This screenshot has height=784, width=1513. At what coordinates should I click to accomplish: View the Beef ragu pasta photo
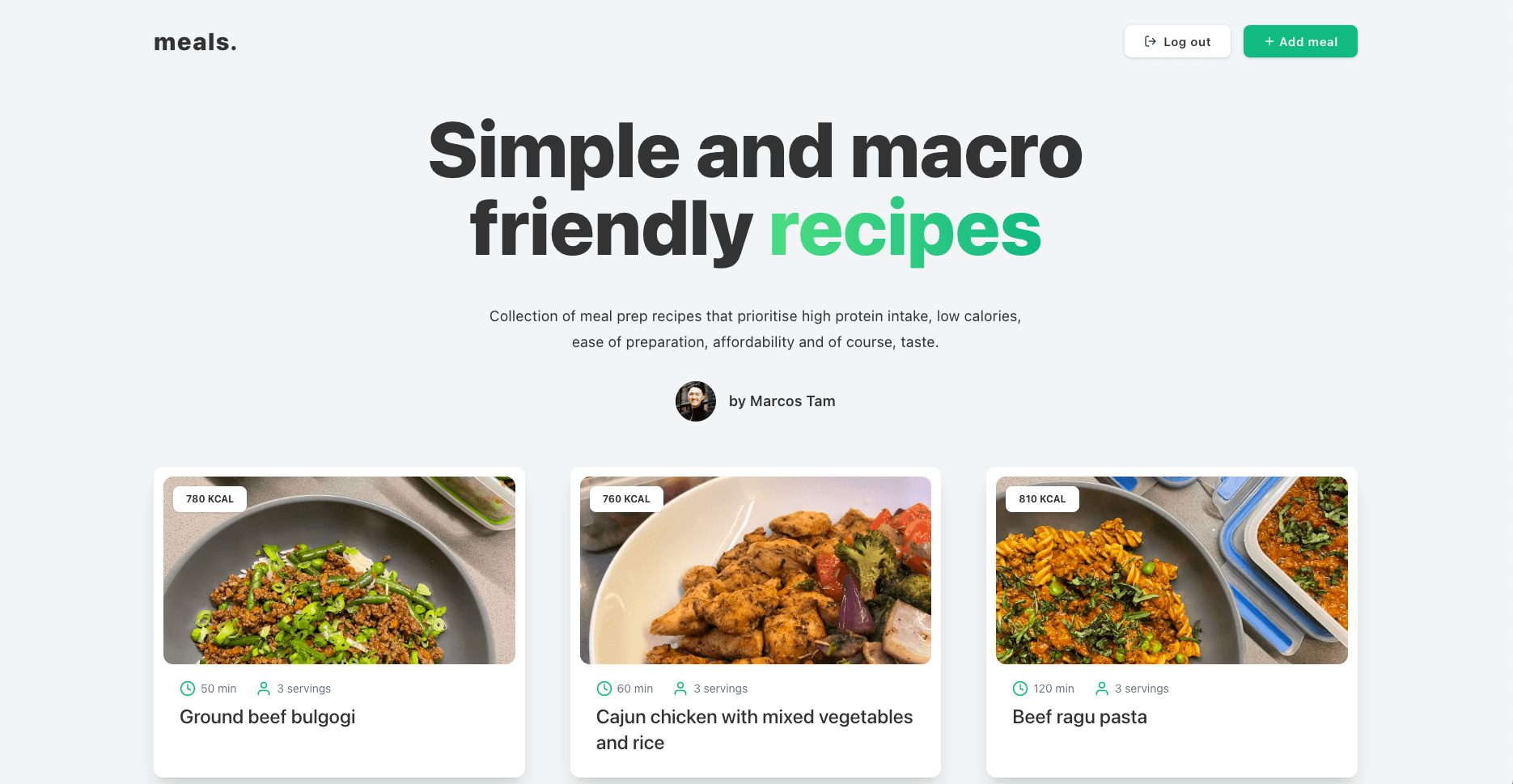point(1172,570)
